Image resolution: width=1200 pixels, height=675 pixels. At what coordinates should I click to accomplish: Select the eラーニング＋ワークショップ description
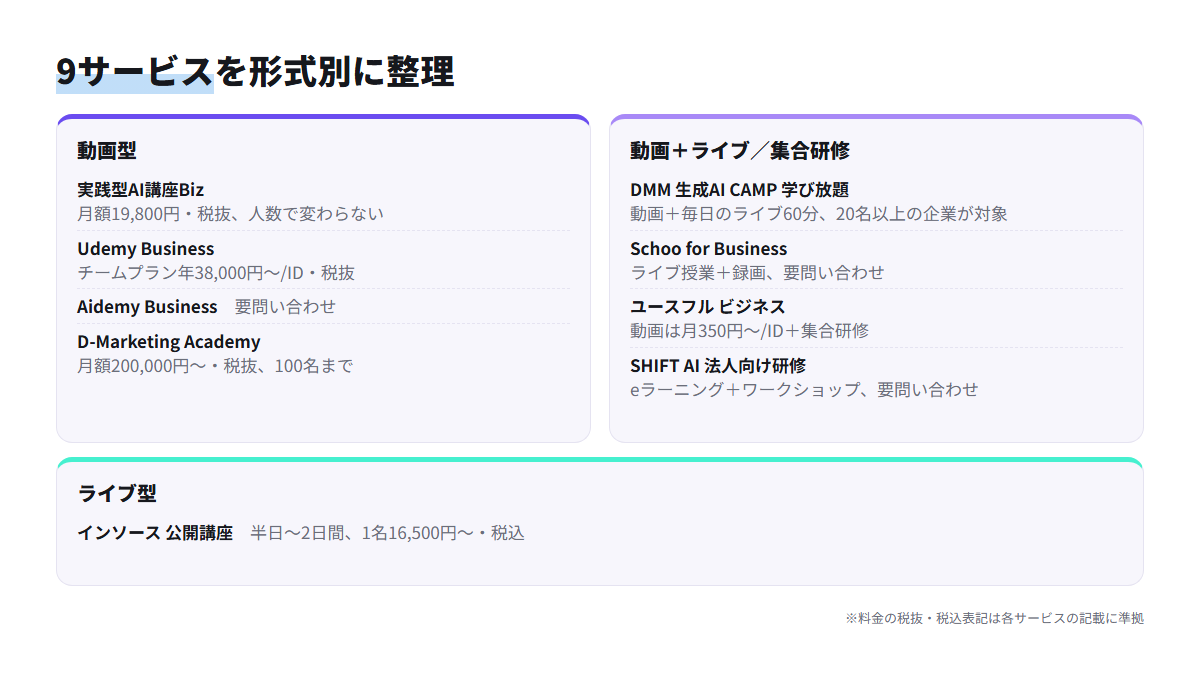pos(804,390)
